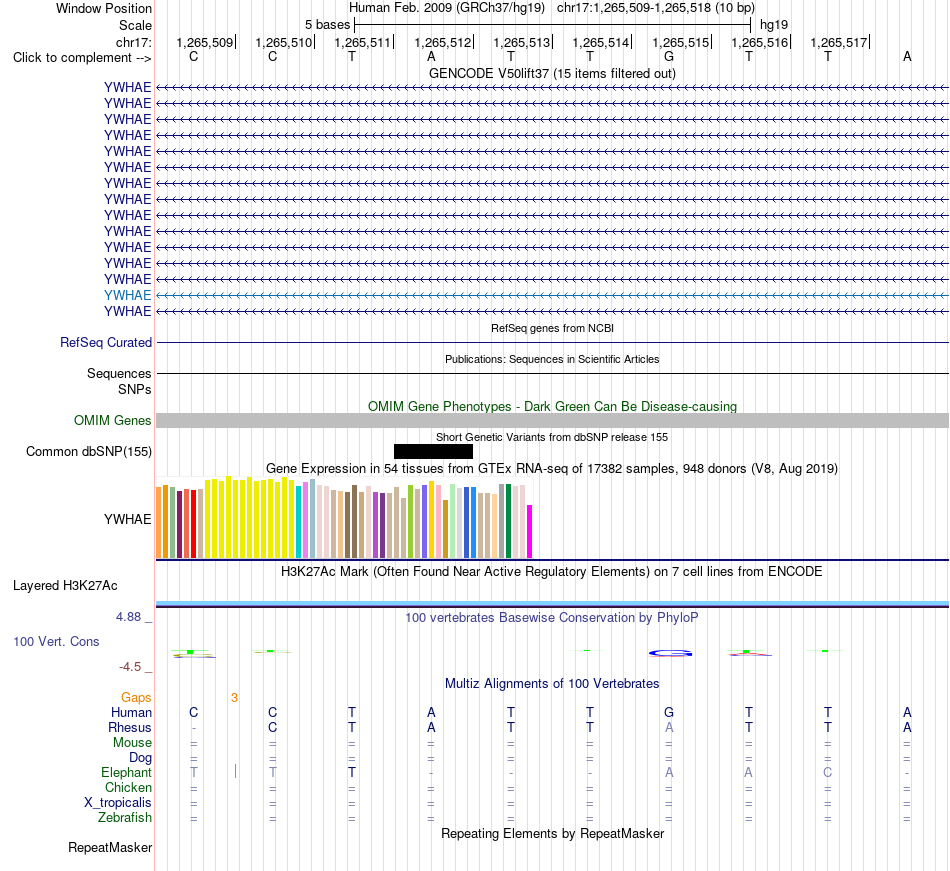Click the Layered H3K27Ac track label
This screenshot has width=950, height=871.
(x=65, y=586)
